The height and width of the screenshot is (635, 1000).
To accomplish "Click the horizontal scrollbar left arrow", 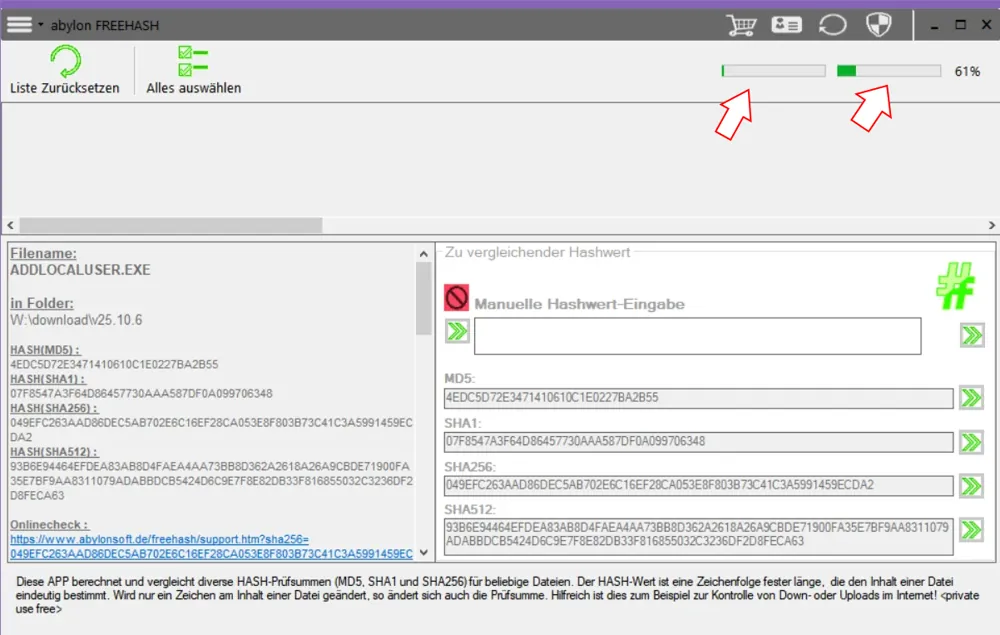I will (x=10, y=225).
